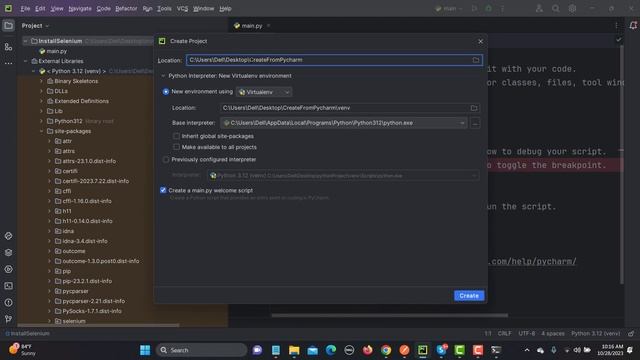Viewport: 640px width, 360px height.
Task: Open base interpreter browse ellipsis button
Action: click(475, 123)
